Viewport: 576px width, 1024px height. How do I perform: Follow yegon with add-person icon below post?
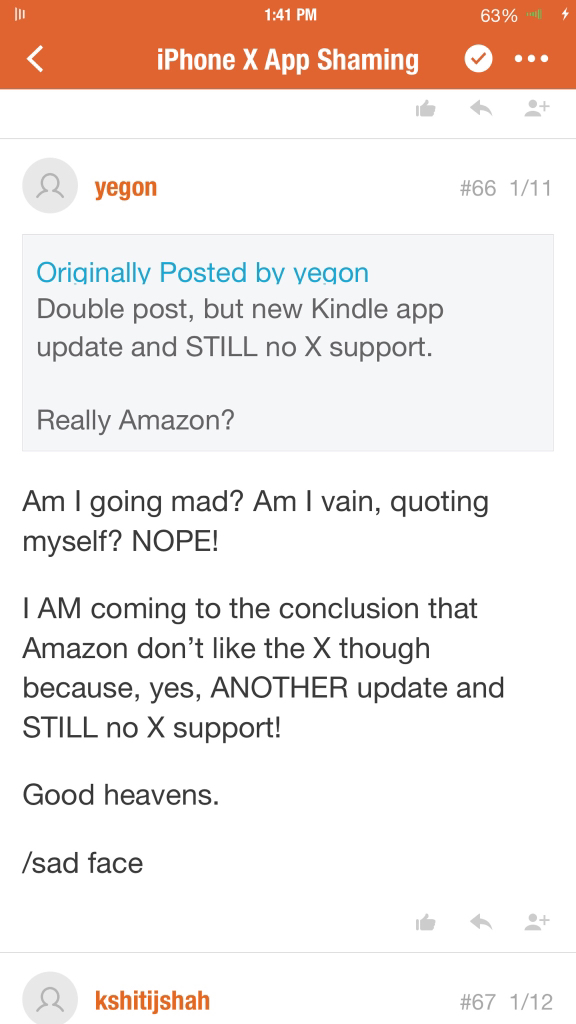point(537,921)
